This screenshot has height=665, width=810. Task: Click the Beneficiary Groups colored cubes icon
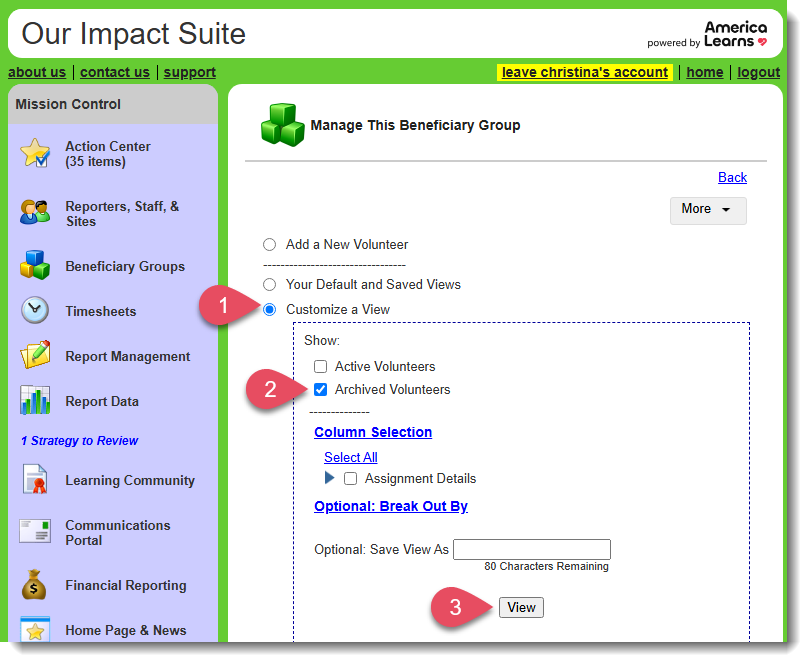(x=35, y=265)
